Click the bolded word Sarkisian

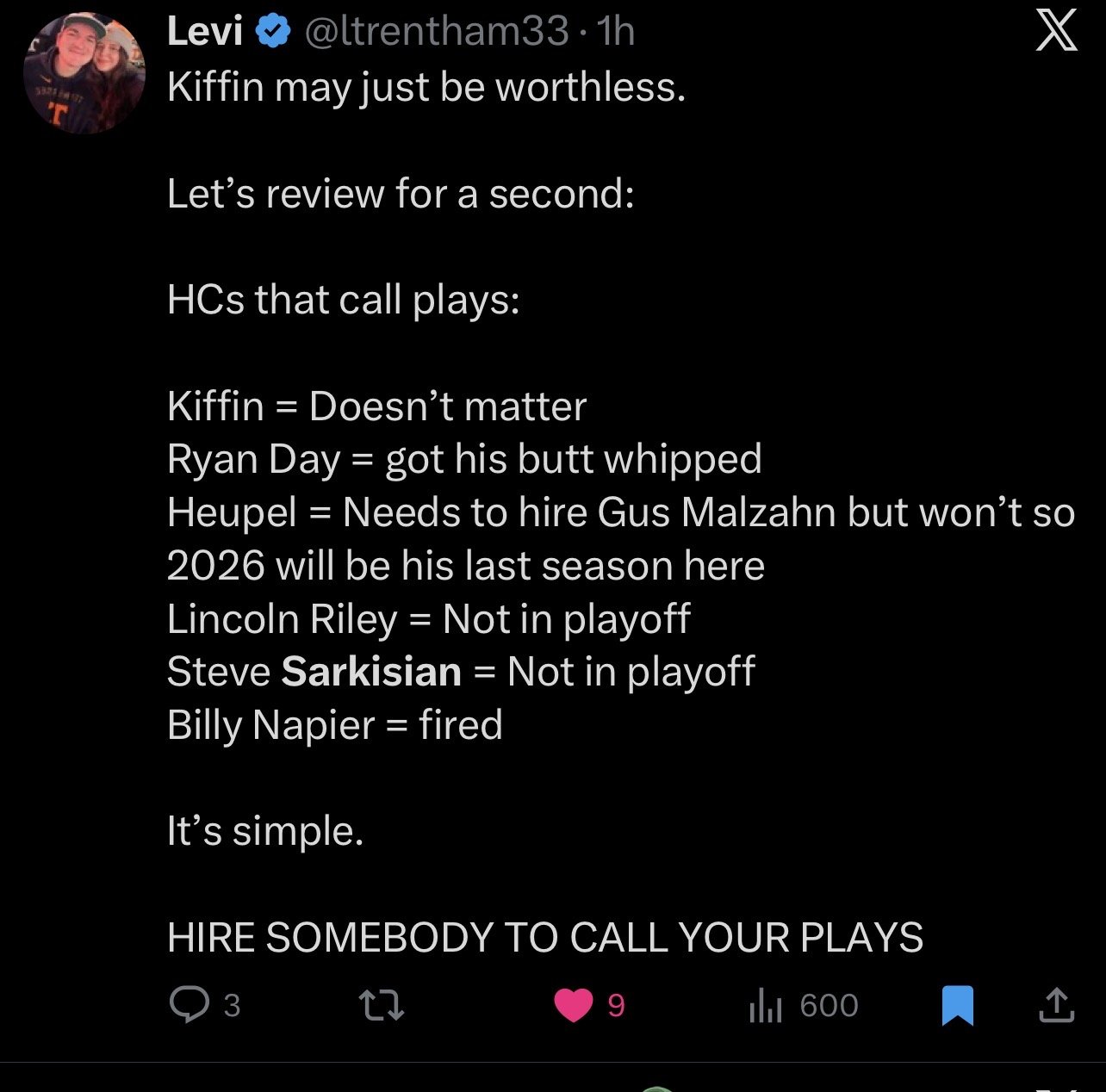[x=371, y=672]
